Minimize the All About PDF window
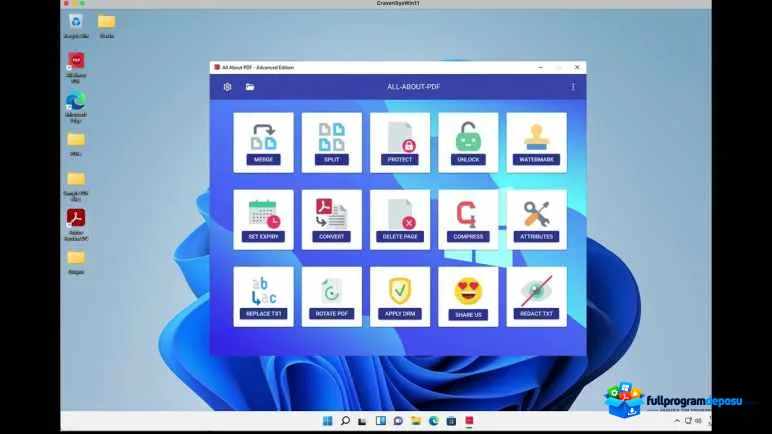Image resolution: width=772 pixels, height=434 pixels. coord(541,67)
